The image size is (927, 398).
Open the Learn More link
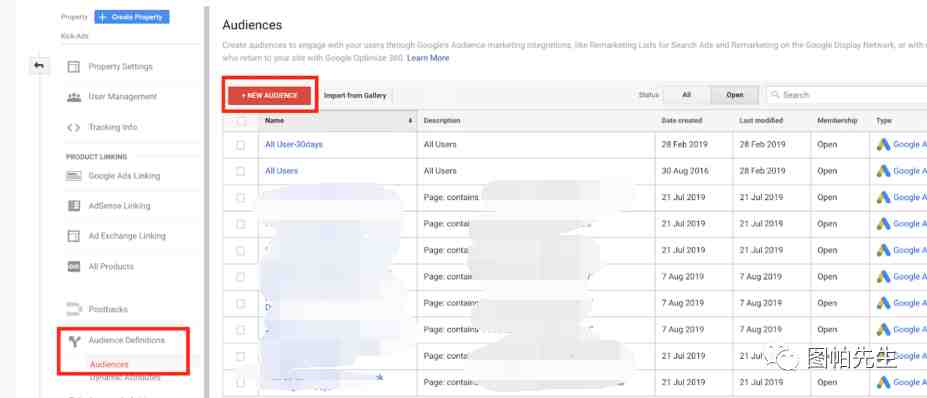(x=428, y=58)
